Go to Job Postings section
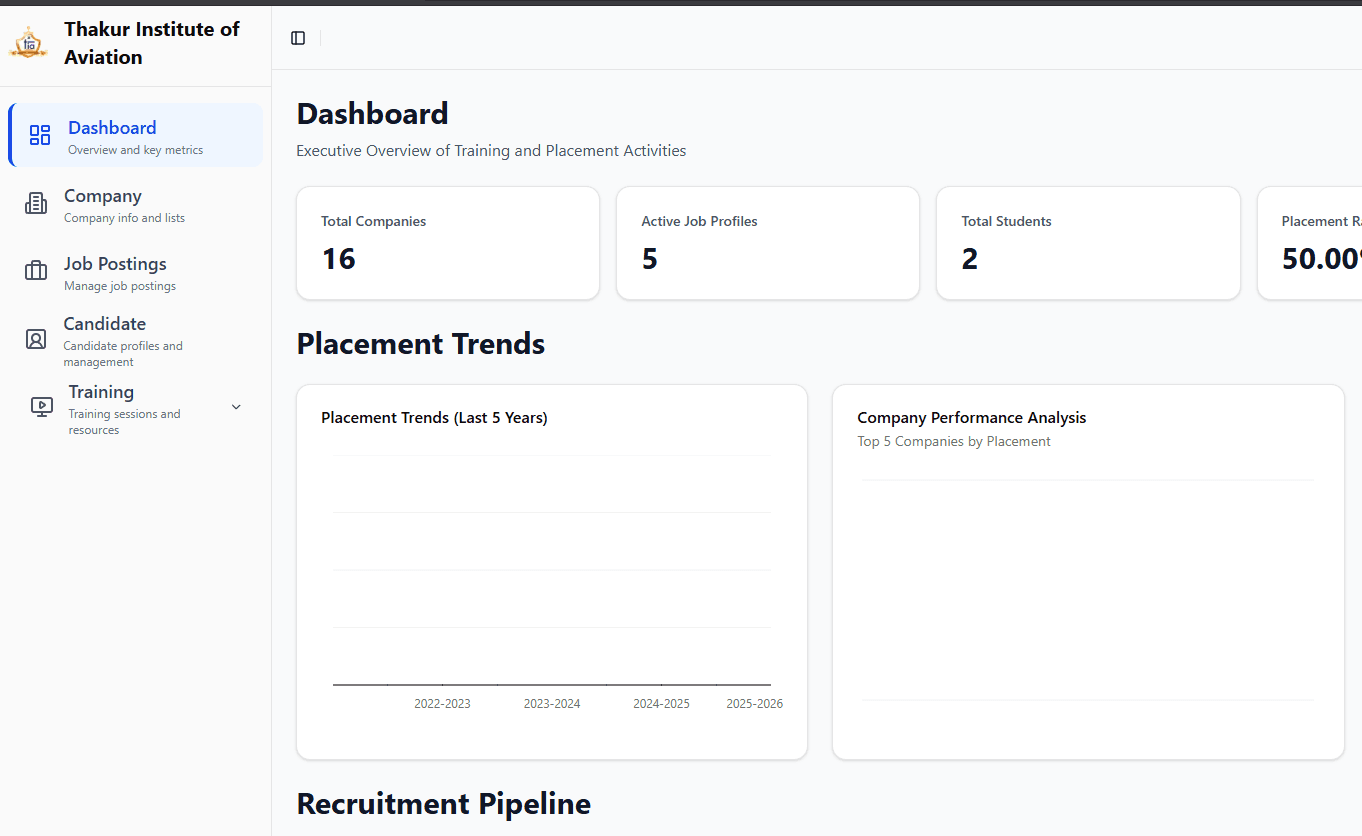 (136, 271)
